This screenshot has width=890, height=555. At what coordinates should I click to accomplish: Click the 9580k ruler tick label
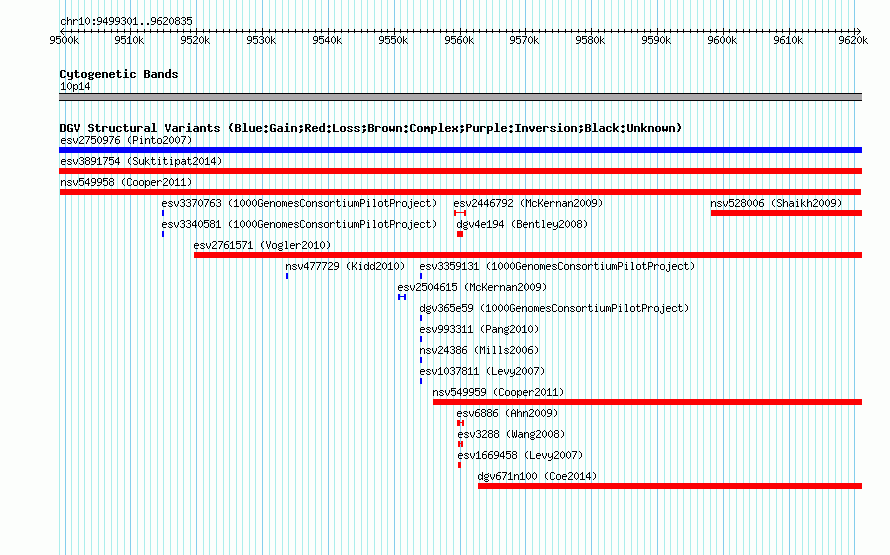590,40
